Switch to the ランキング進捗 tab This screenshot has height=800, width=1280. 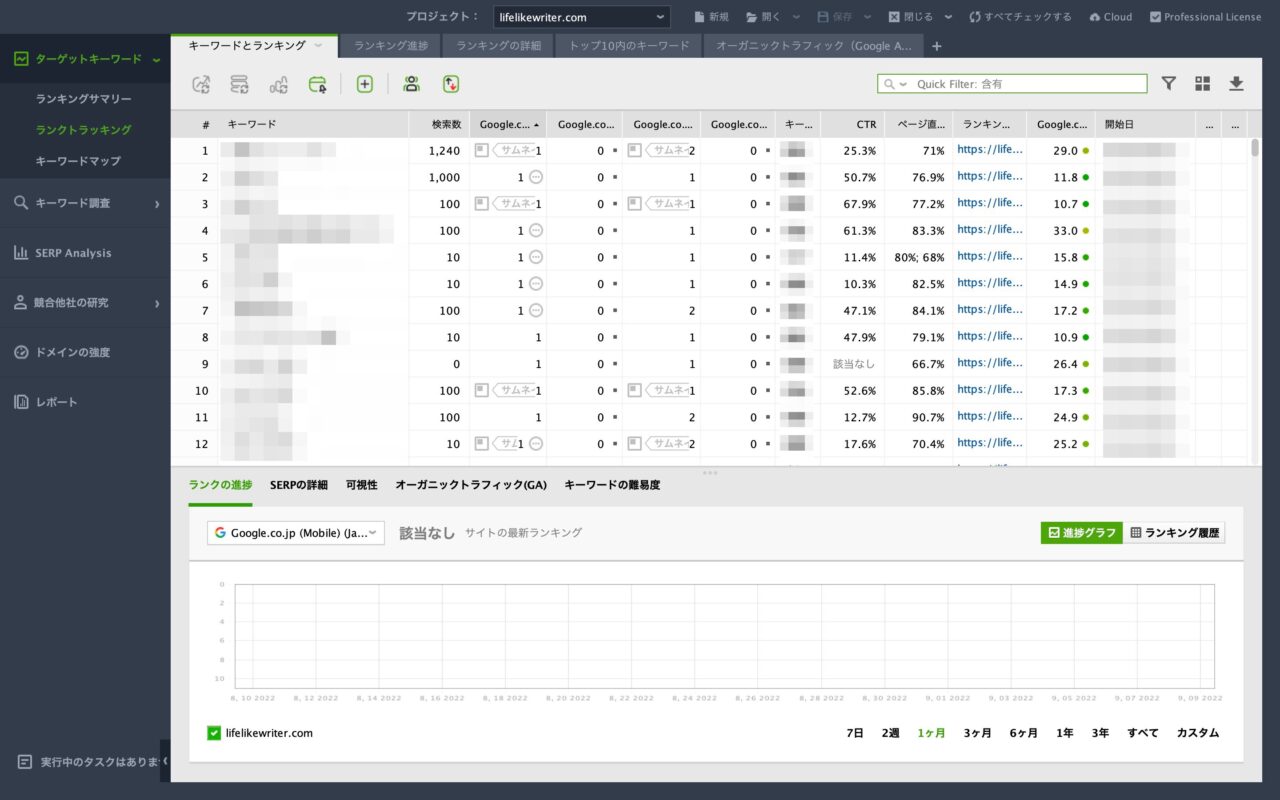click(391, 46)
